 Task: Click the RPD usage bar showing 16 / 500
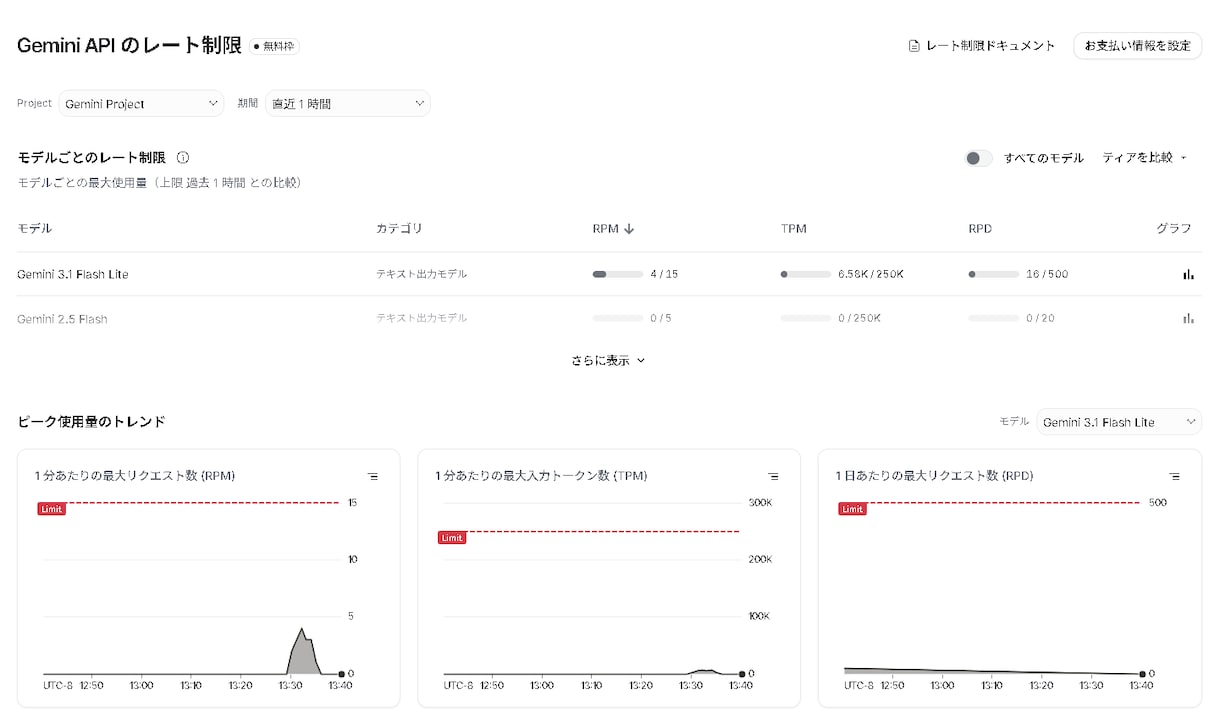pos(994,274)
